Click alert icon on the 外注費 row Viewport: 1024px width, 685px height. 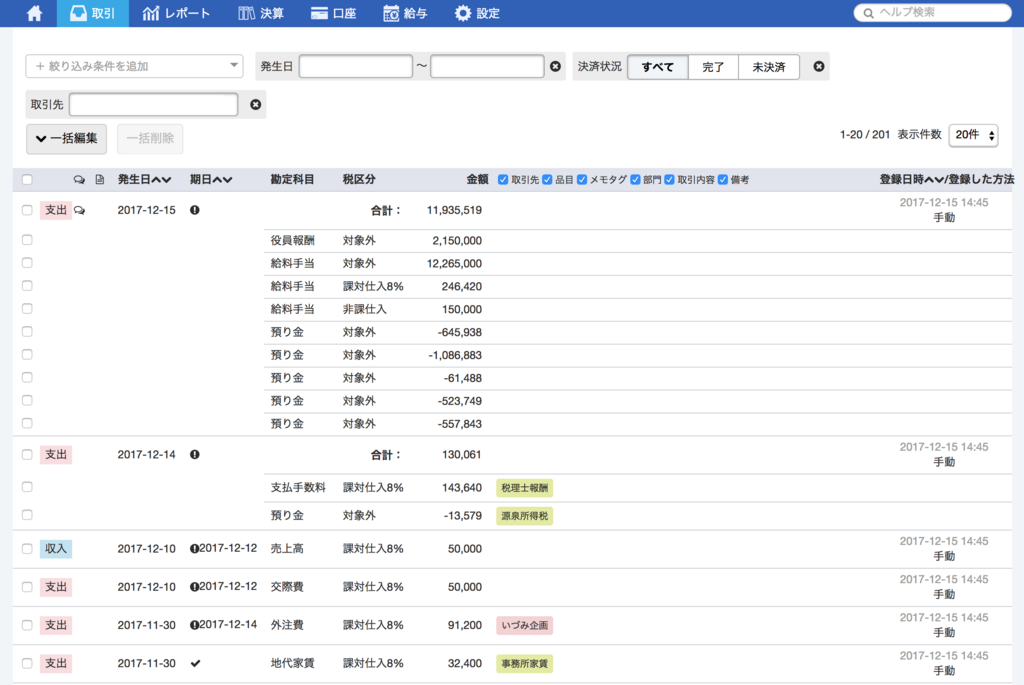[194, 625]
